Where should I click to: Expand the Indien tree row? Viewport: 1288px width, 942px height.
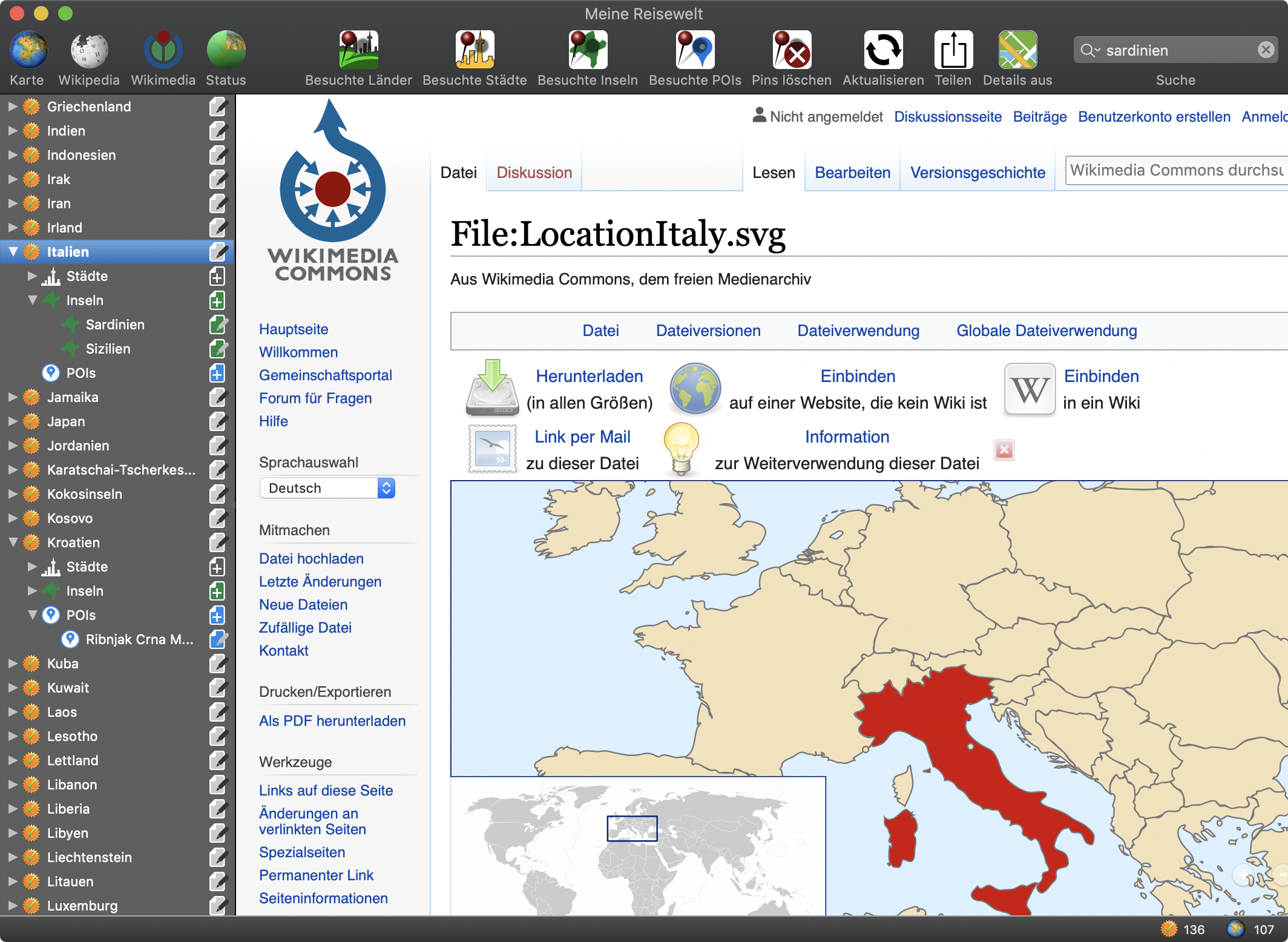pos(13,131)
